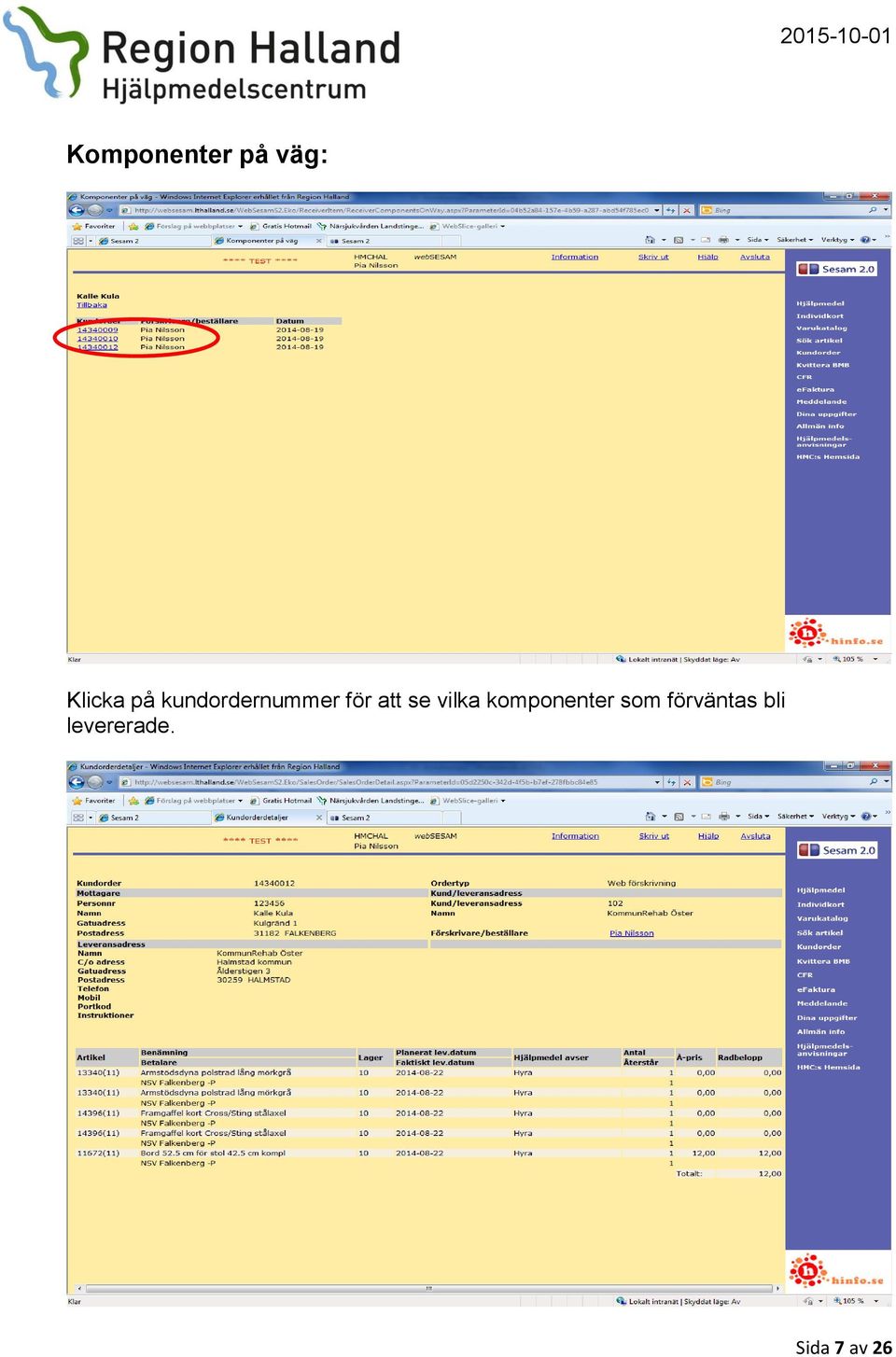Click Information in the Kundorderdetaljer window

[575, 836]
